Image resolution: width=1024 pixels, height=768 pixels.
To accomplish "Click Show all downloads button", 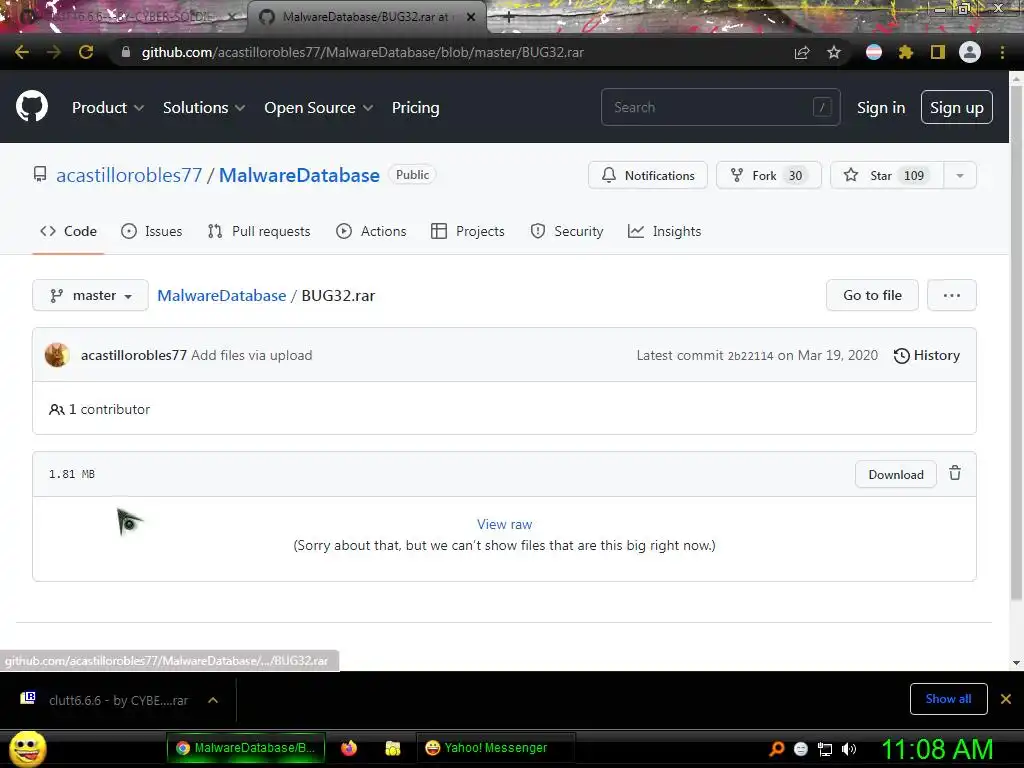I will tap(948, 699).
